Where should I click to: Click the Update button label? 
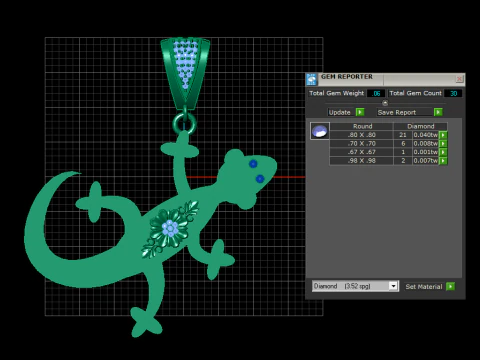(340, 112)
